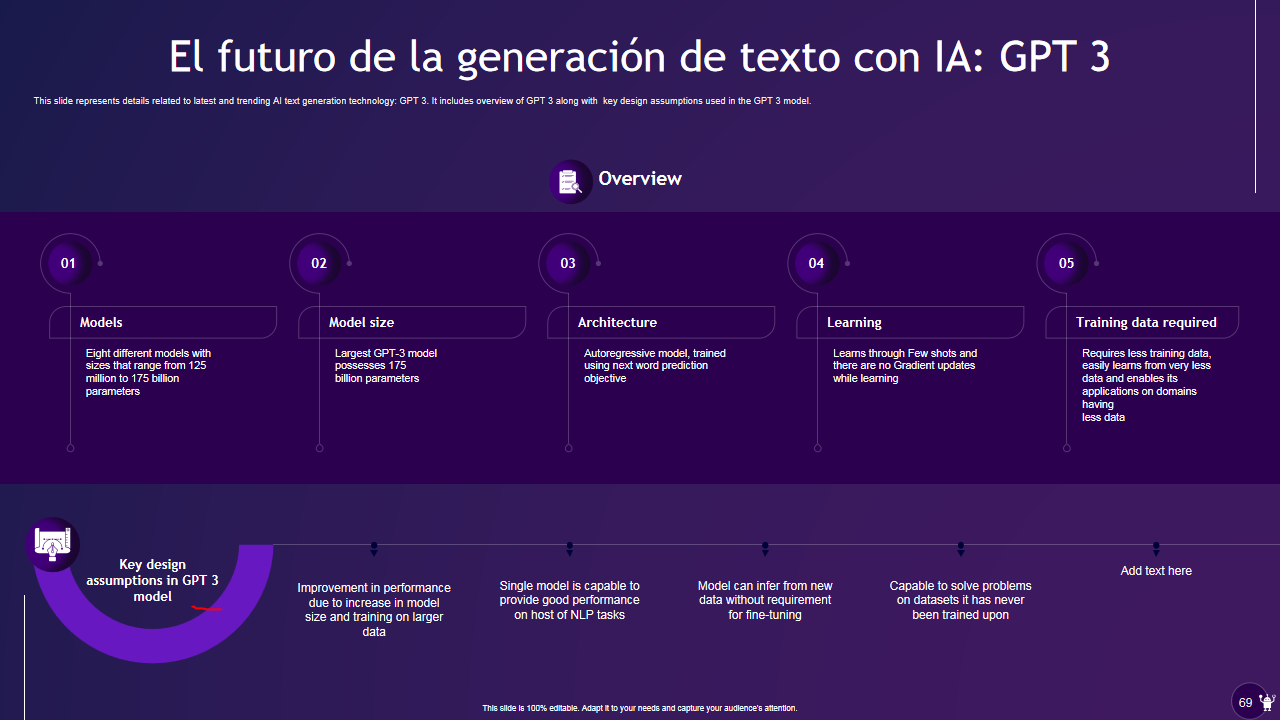The width and height of the screenshot is (1280, 720).
Task: Click the slide description starting This slide represents details
Action: [x=422, y=101]
